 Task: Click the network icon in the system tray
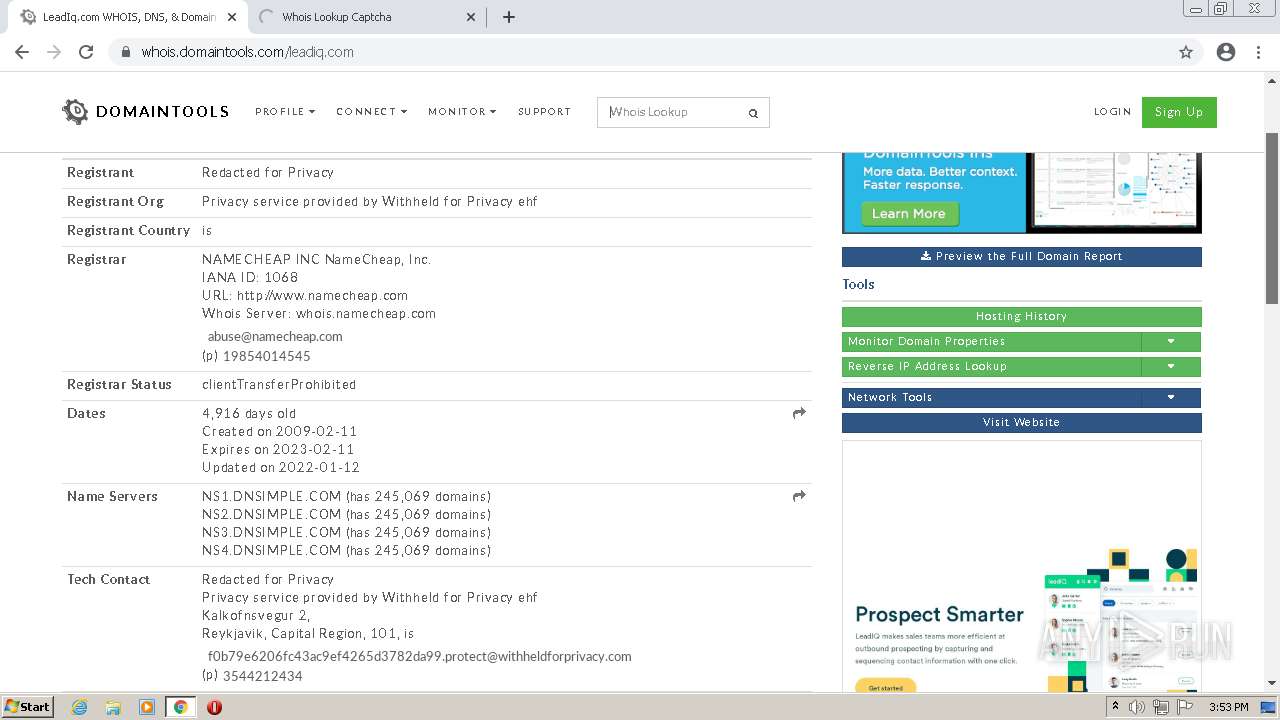[x=1161, y=707]
